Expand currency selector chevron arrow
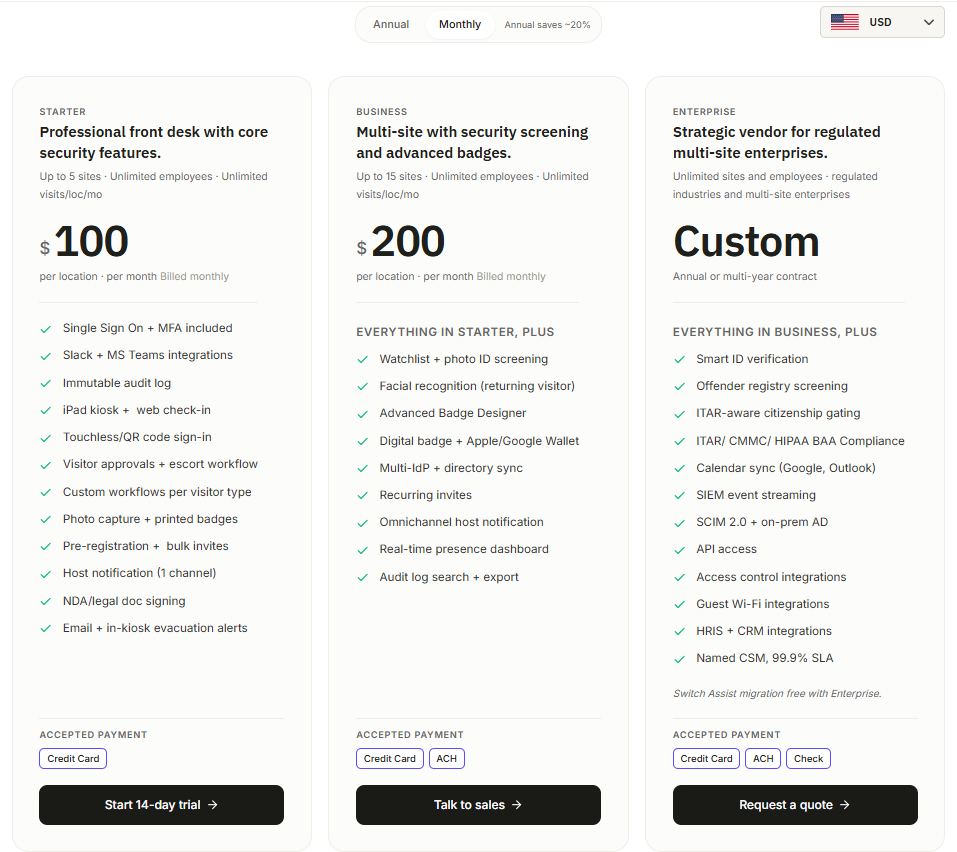The width and height of the screenshot is (957, 852). coord(928,23)
